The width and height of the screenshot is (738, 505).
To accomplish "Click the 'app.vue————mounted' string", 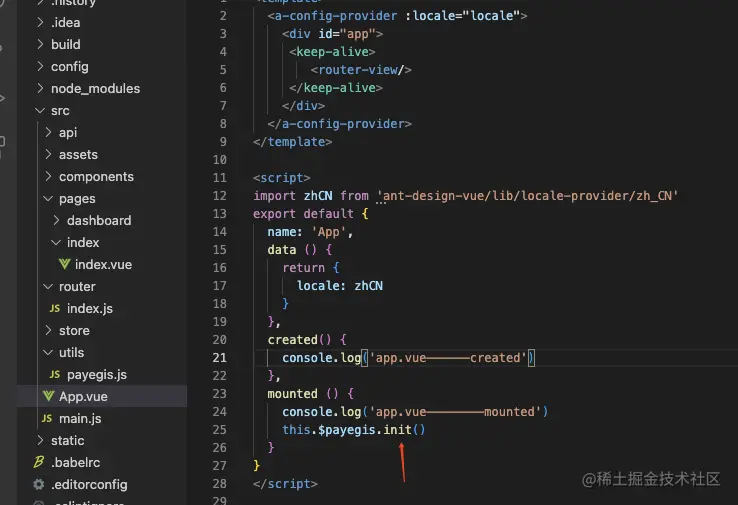I will 455,412.
